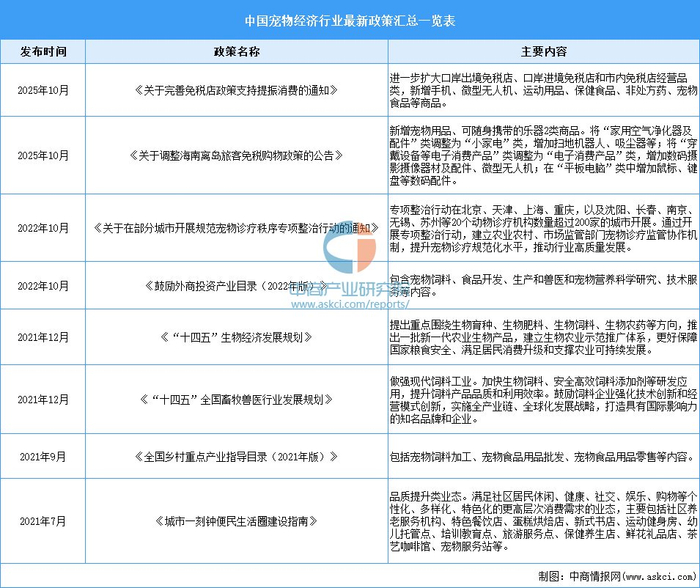
Task: Click the content starting 做强现代饲料工业
Action: coord(543,400)
